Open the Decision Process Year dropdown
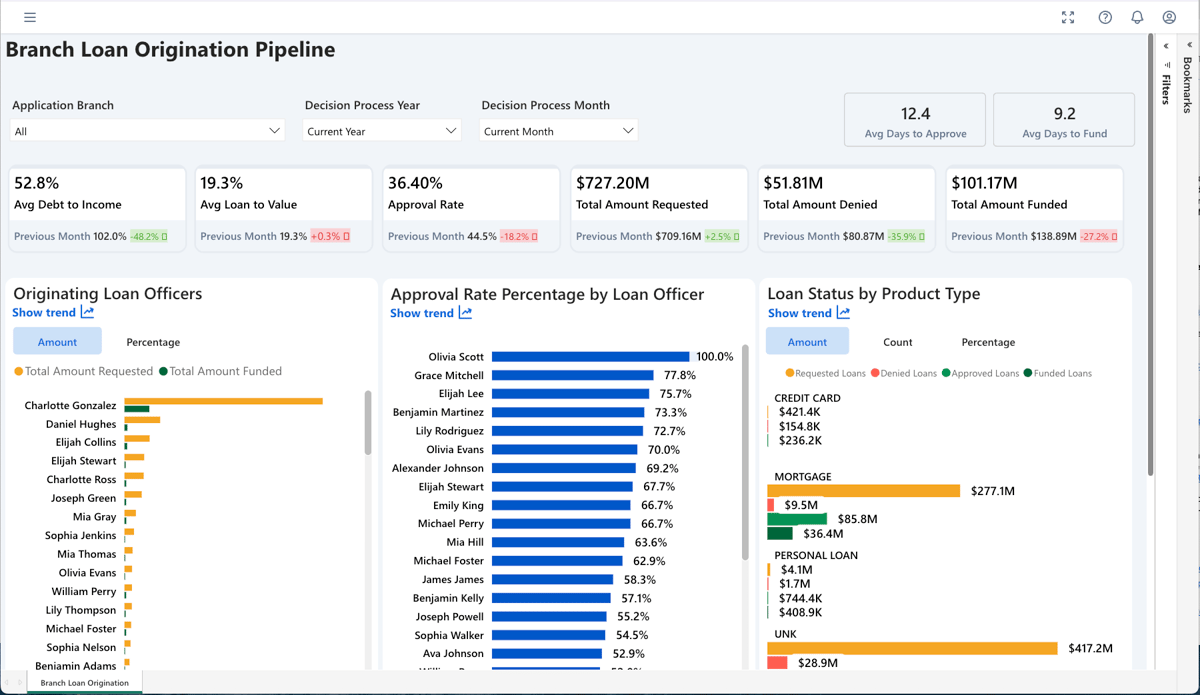Screen dimensions: 1200x695 (x=381, y=131)
